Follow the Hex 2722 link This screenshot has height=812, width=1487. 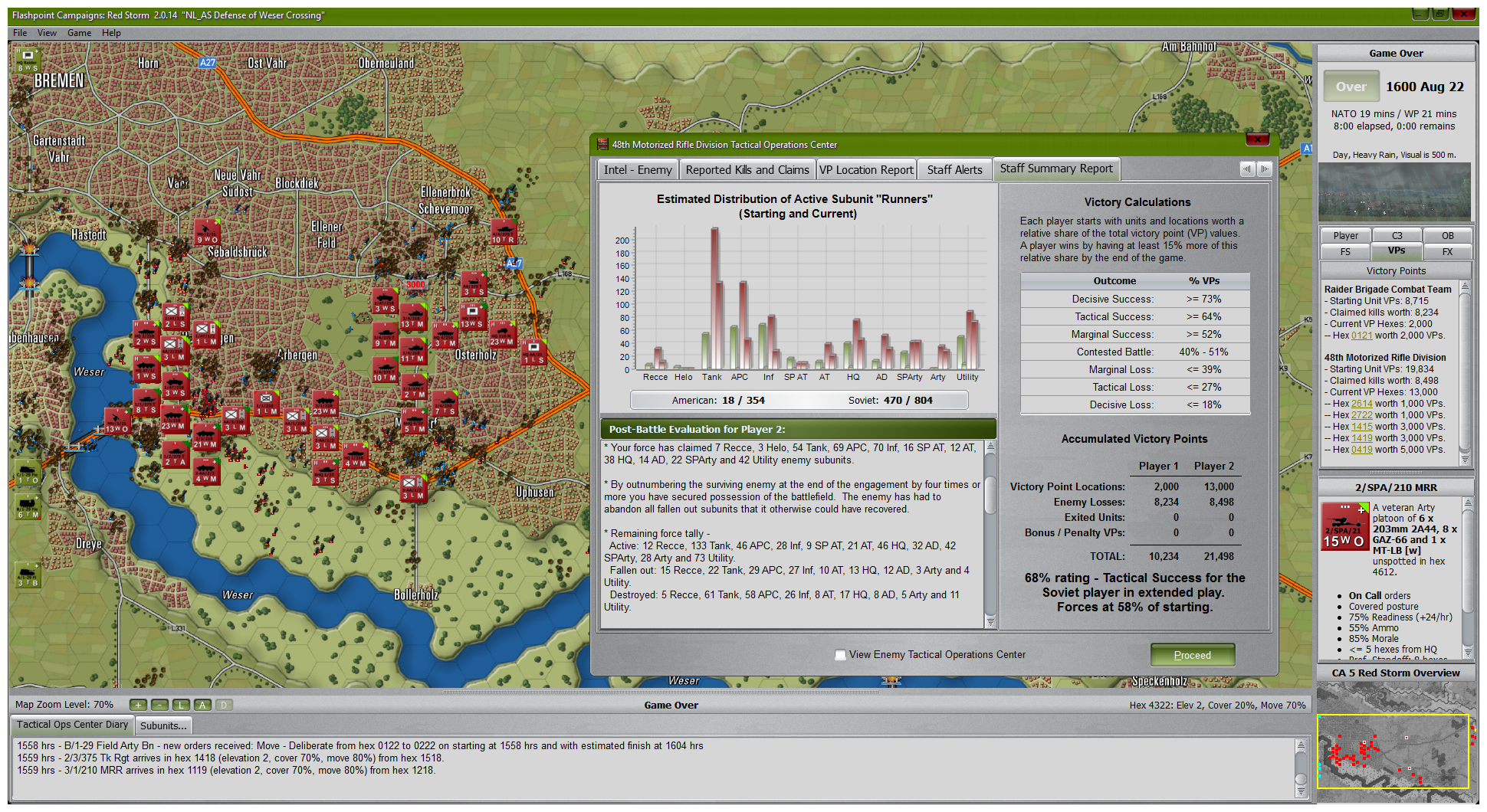[1362, 415]
